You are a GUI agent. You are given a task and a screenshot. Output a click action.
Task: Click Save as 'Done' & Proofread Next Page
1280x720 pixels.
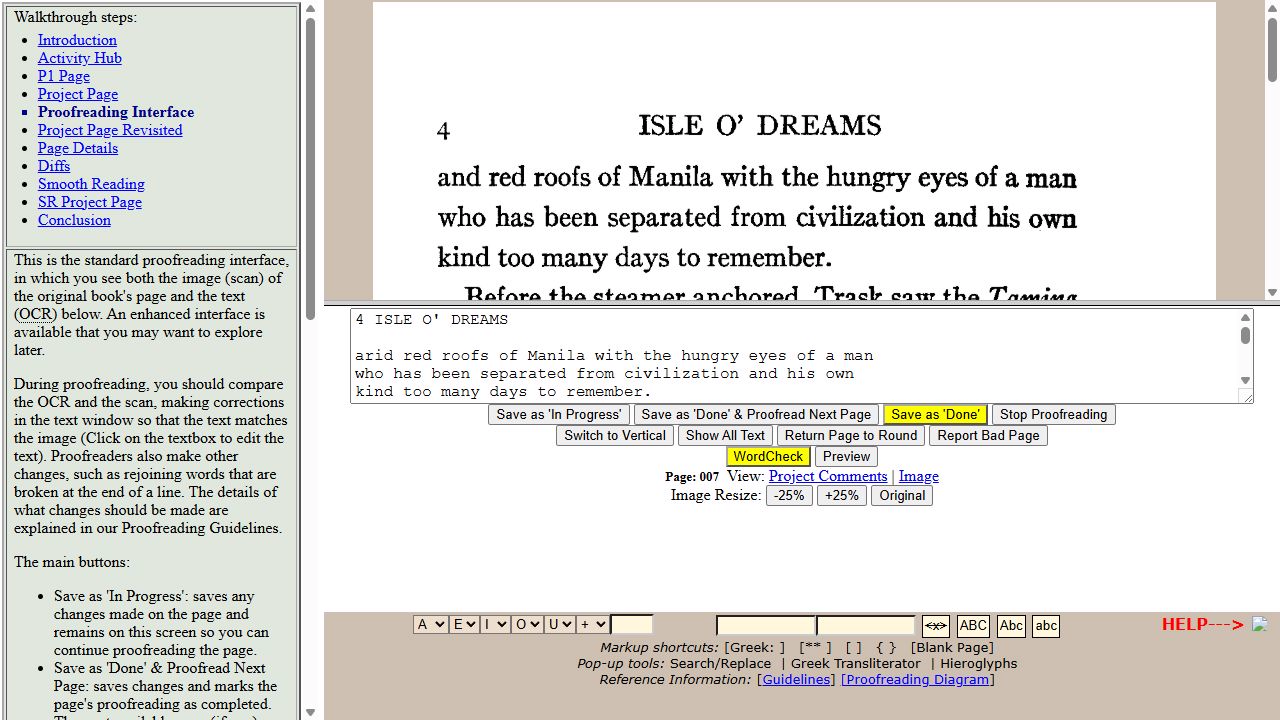click(756, 415)
